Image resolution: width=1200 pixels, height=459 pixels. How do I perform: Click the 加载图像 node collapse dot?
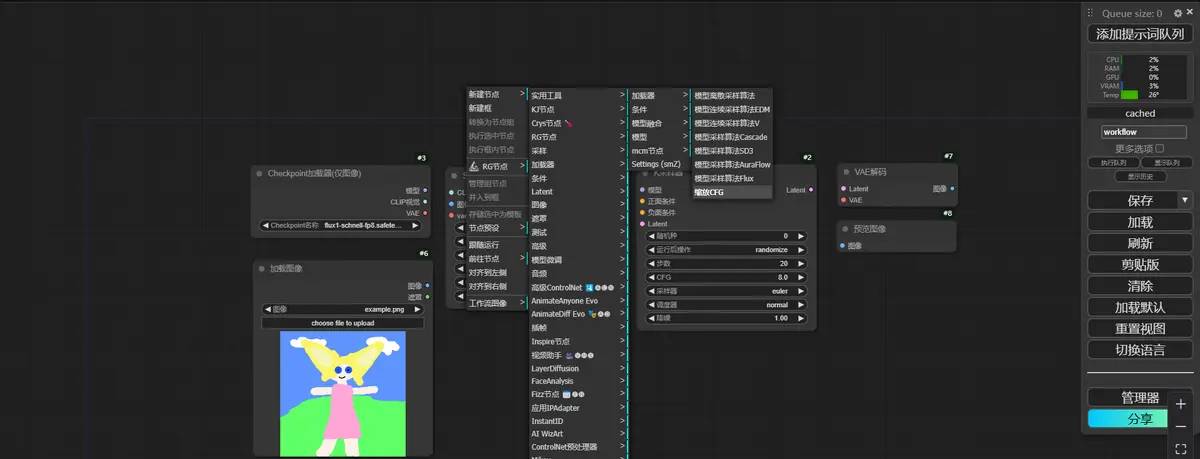click(x=261, y=268)
